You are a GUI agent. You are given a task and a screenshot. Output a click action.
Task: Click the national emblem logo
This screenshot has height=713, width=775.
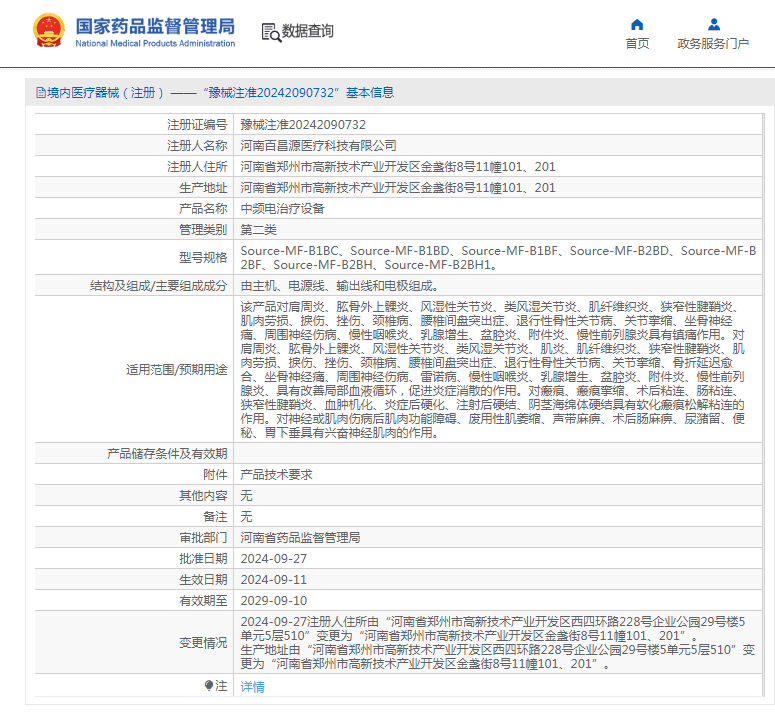(48, 32)
